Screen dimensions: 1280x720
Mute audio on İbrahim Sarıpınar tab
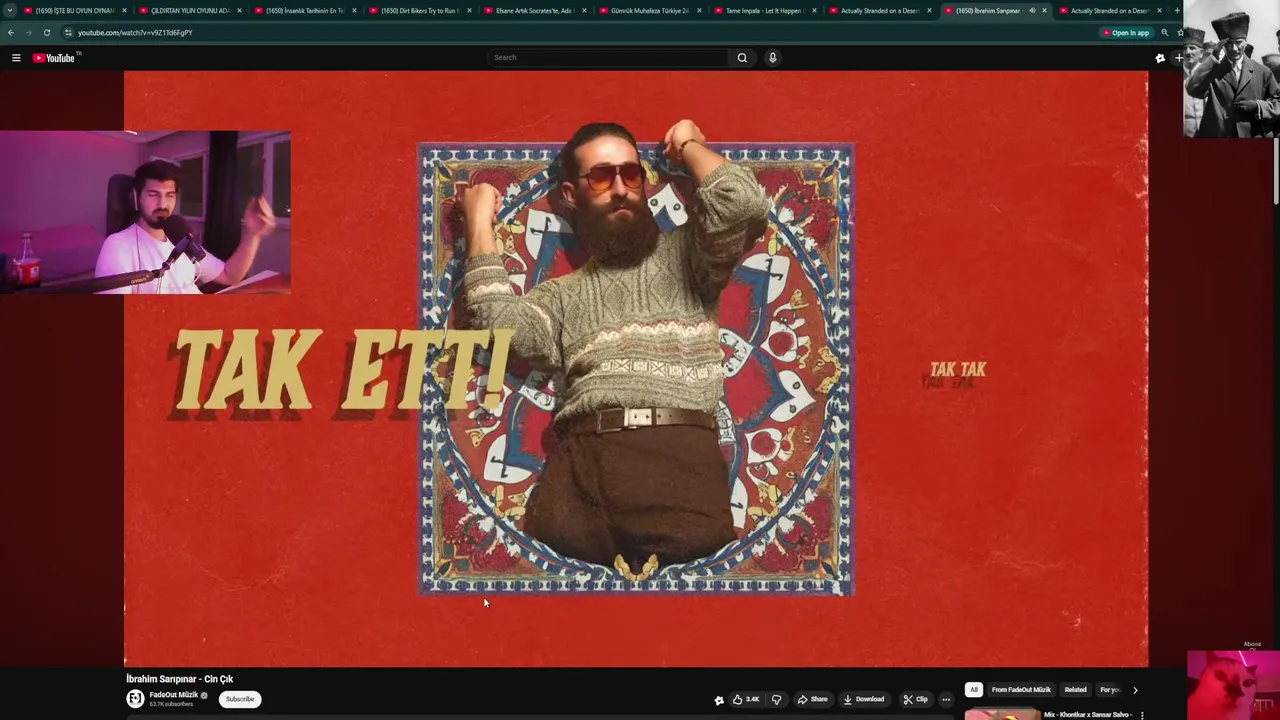point(1032,11)
